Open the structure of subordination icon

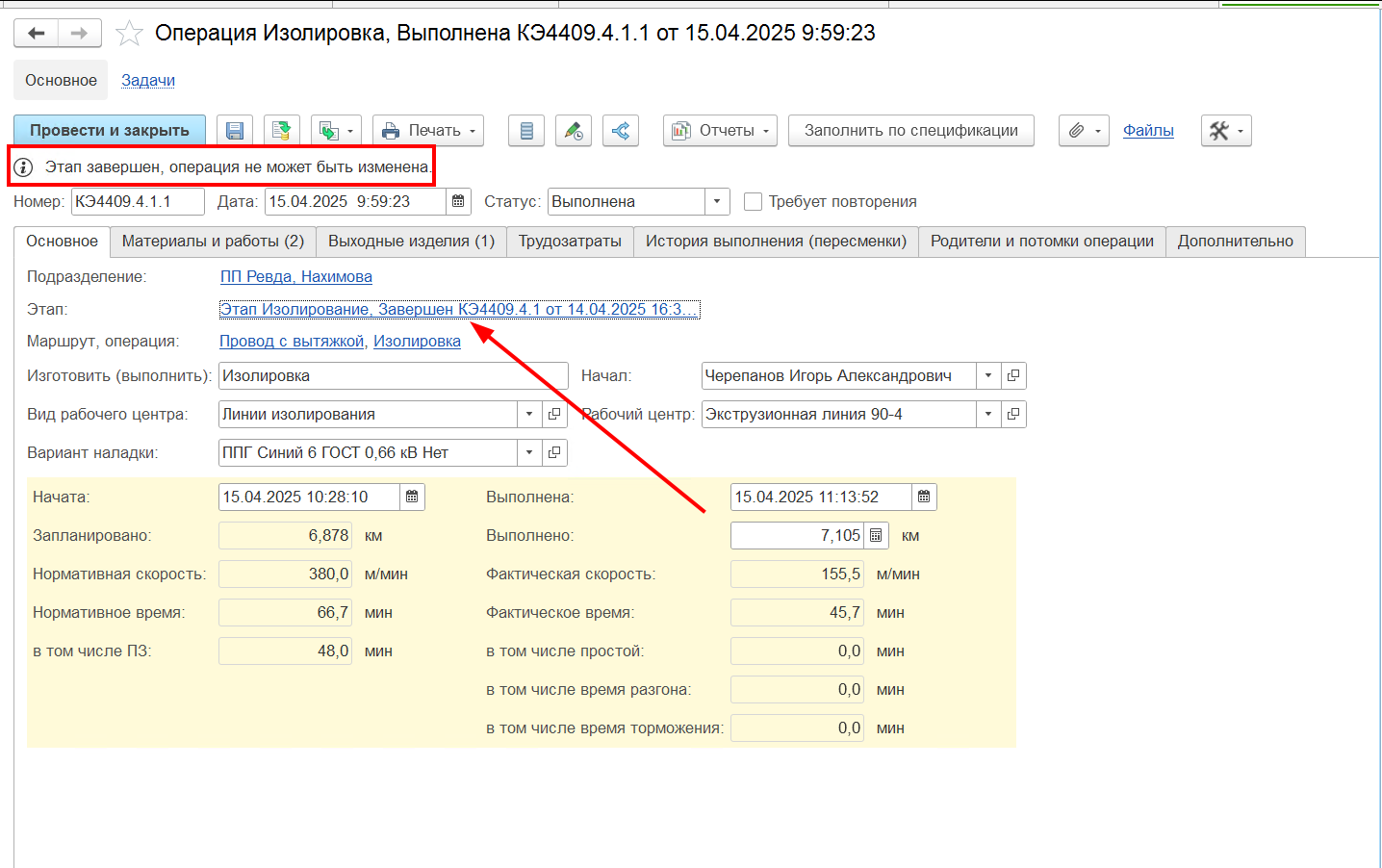[621, 131]
